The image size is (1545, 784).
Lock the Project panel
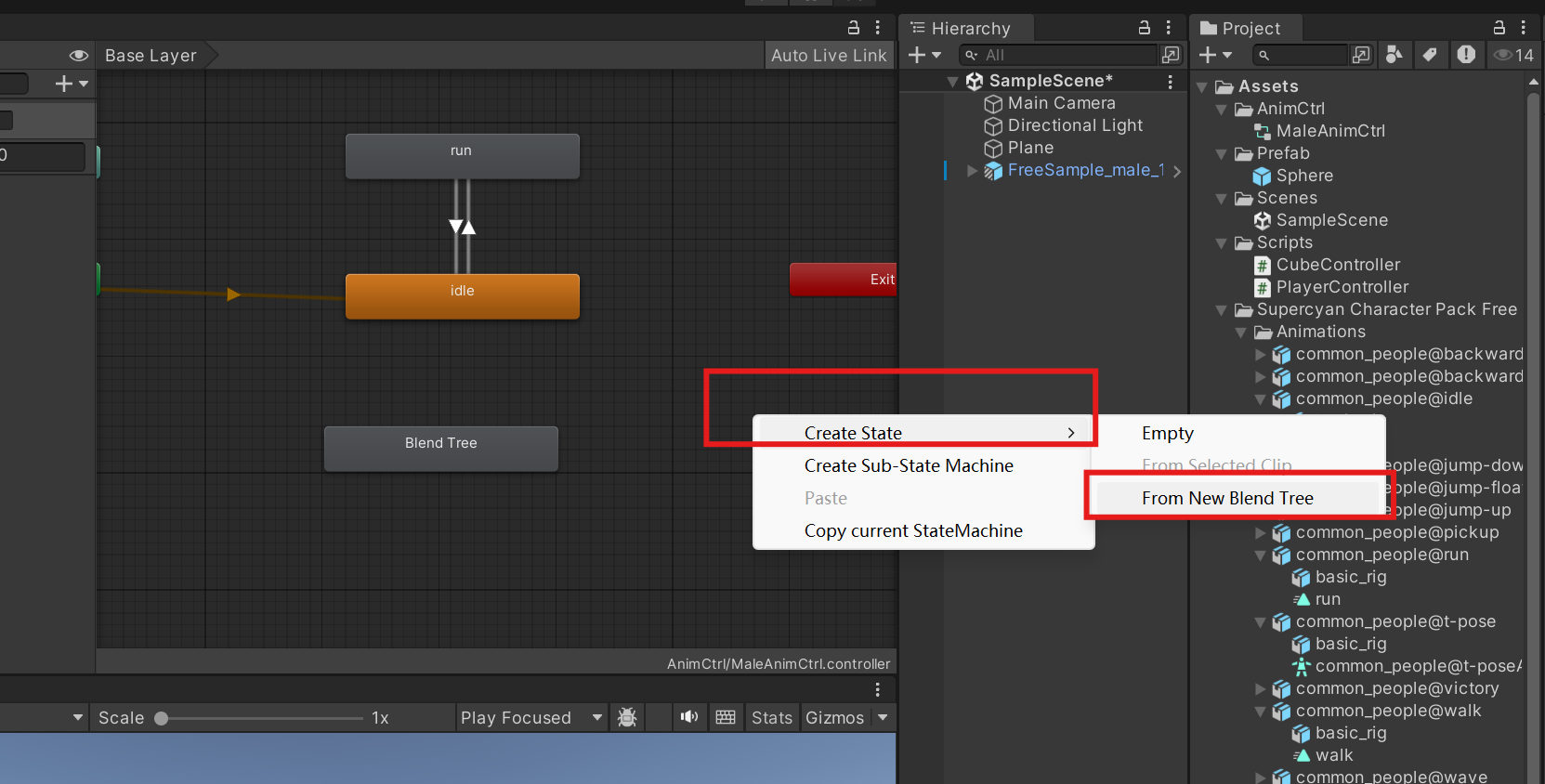tap(1499, 28)
